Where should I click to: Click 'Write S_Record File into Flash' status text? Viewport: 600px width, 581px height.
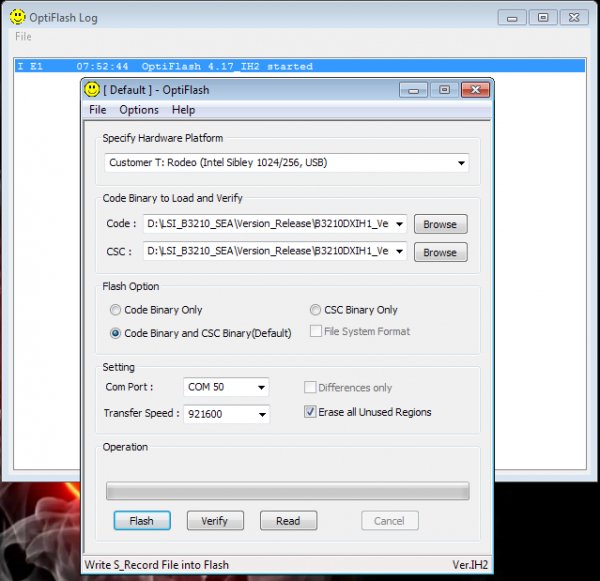157,565
